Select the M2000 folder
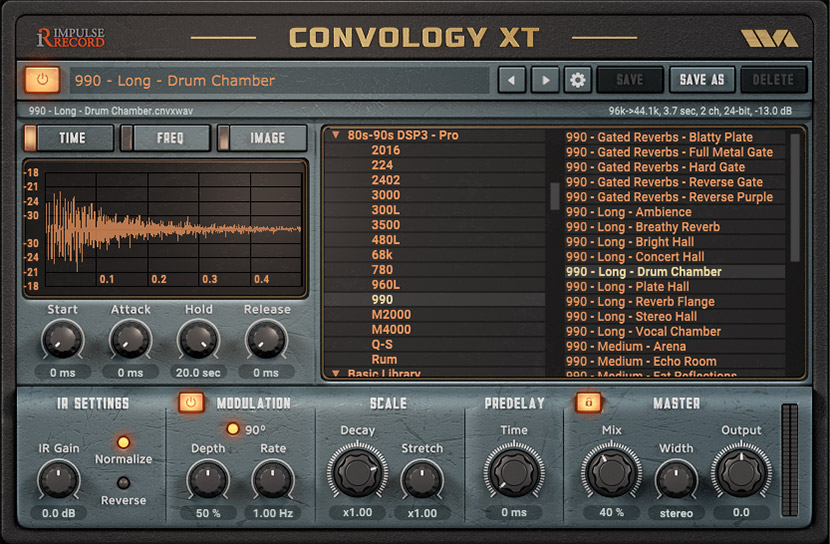This screenshot has width=830, height=544. [391, 314]
